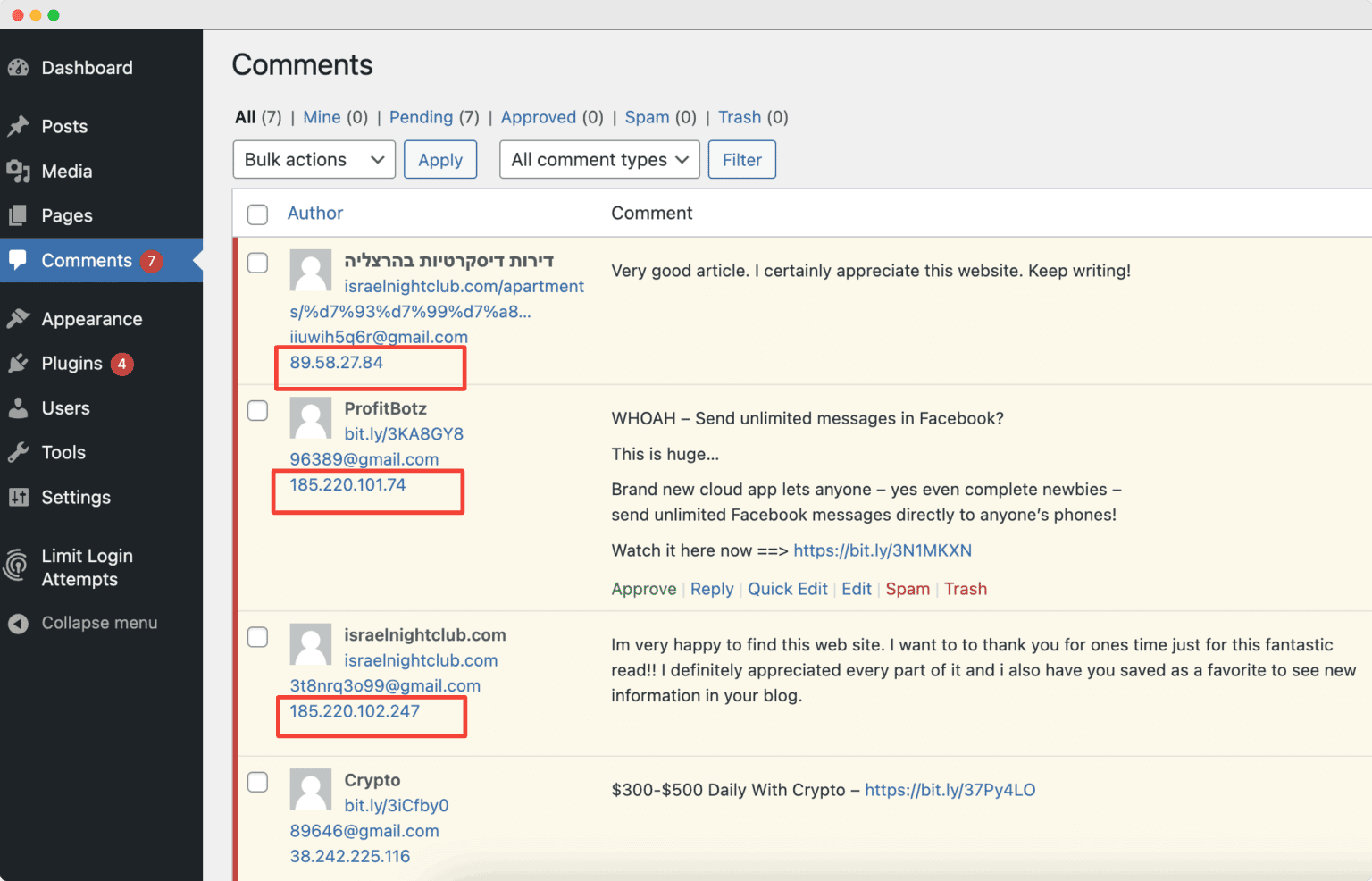
Task: Expand the All comment types dropdown
Action: pyautogui.click(x=598, y=160)
